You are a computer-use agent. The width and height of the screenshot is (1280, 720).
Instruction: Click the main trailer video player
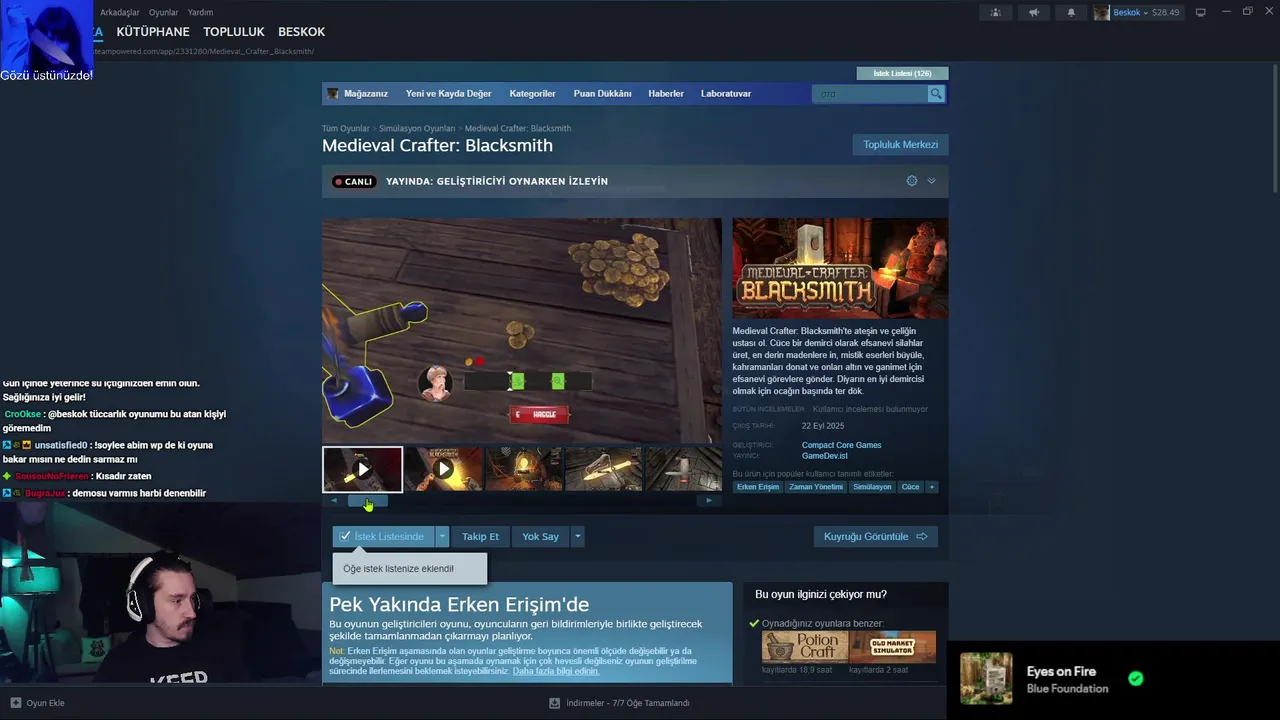click(521, 331)
